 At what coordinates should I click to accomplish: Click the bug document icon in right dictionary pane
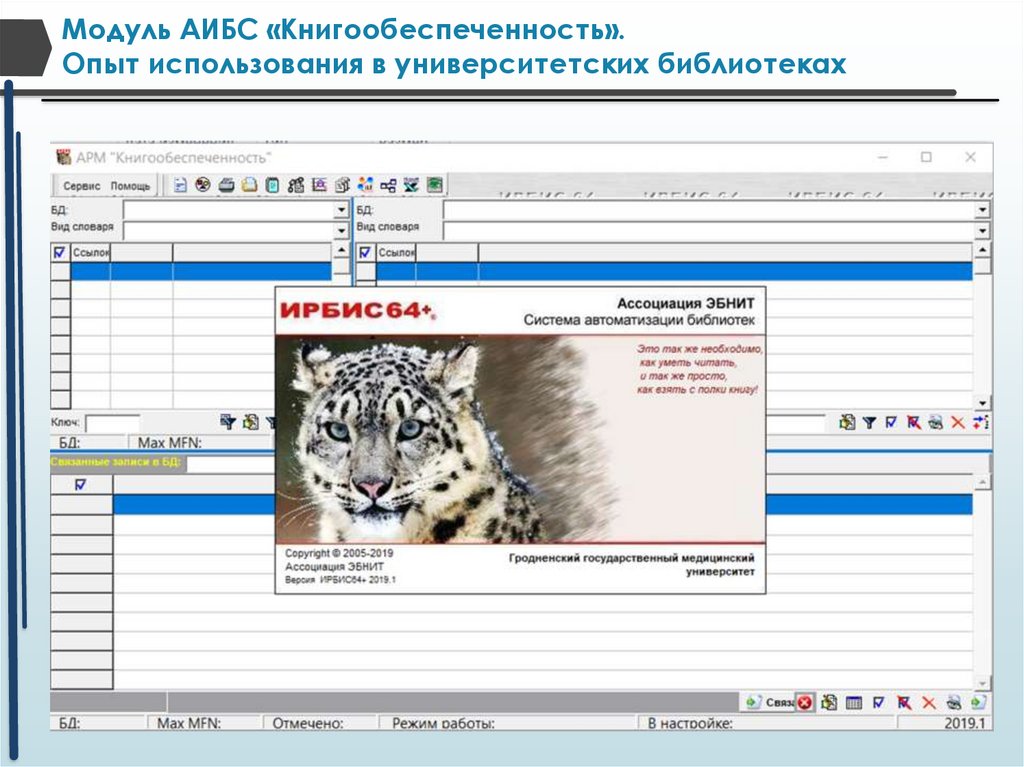click(x=847, y=422)
